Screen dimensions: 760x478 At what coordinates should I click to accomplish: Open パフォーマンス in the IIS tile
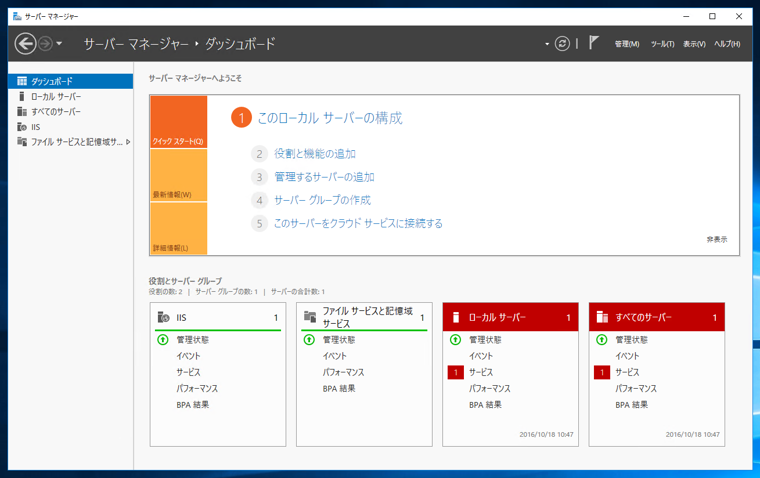pos(197,388)
